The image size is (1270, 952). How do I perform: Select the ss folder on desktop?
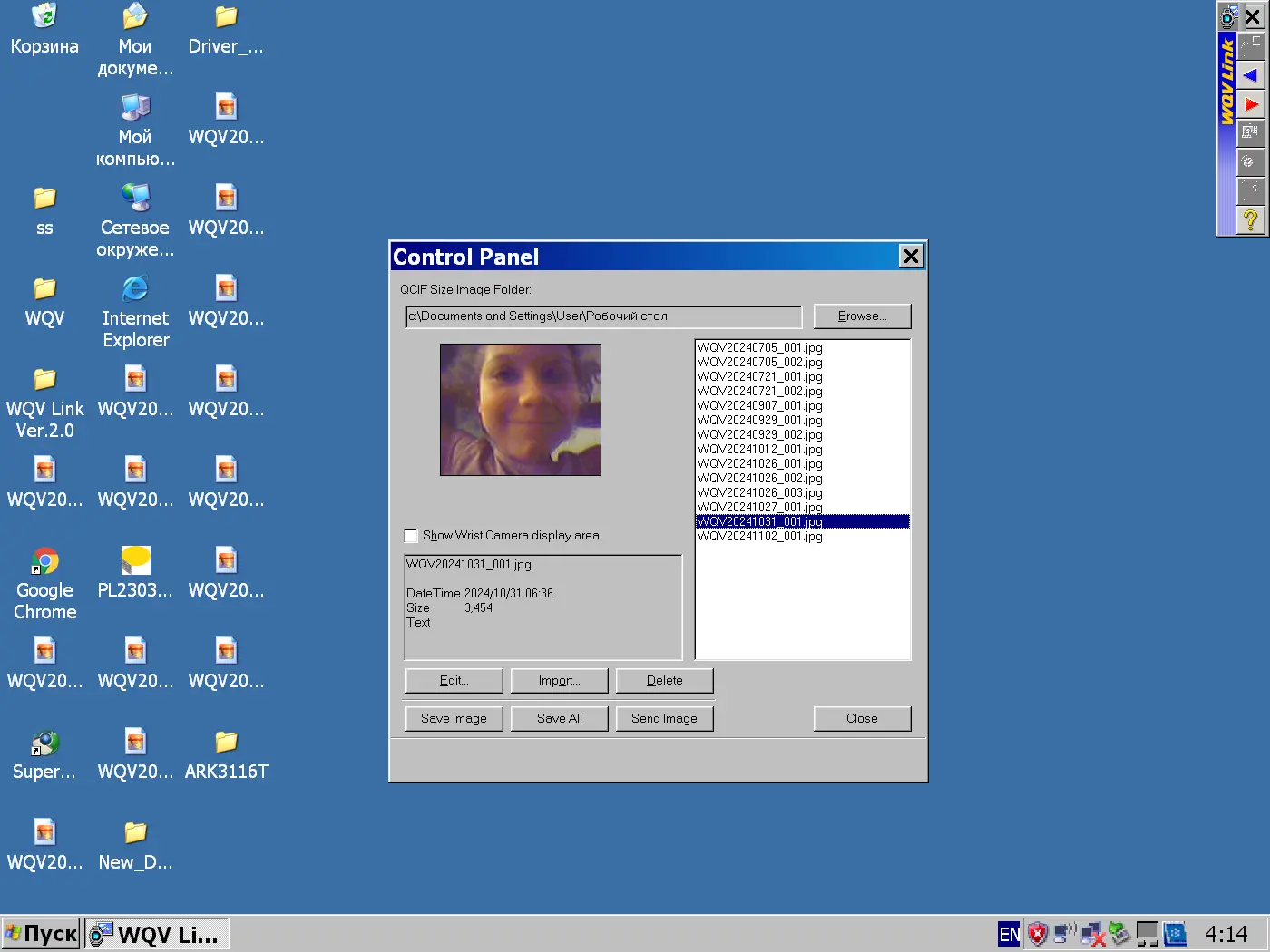(x=44, y=210)
